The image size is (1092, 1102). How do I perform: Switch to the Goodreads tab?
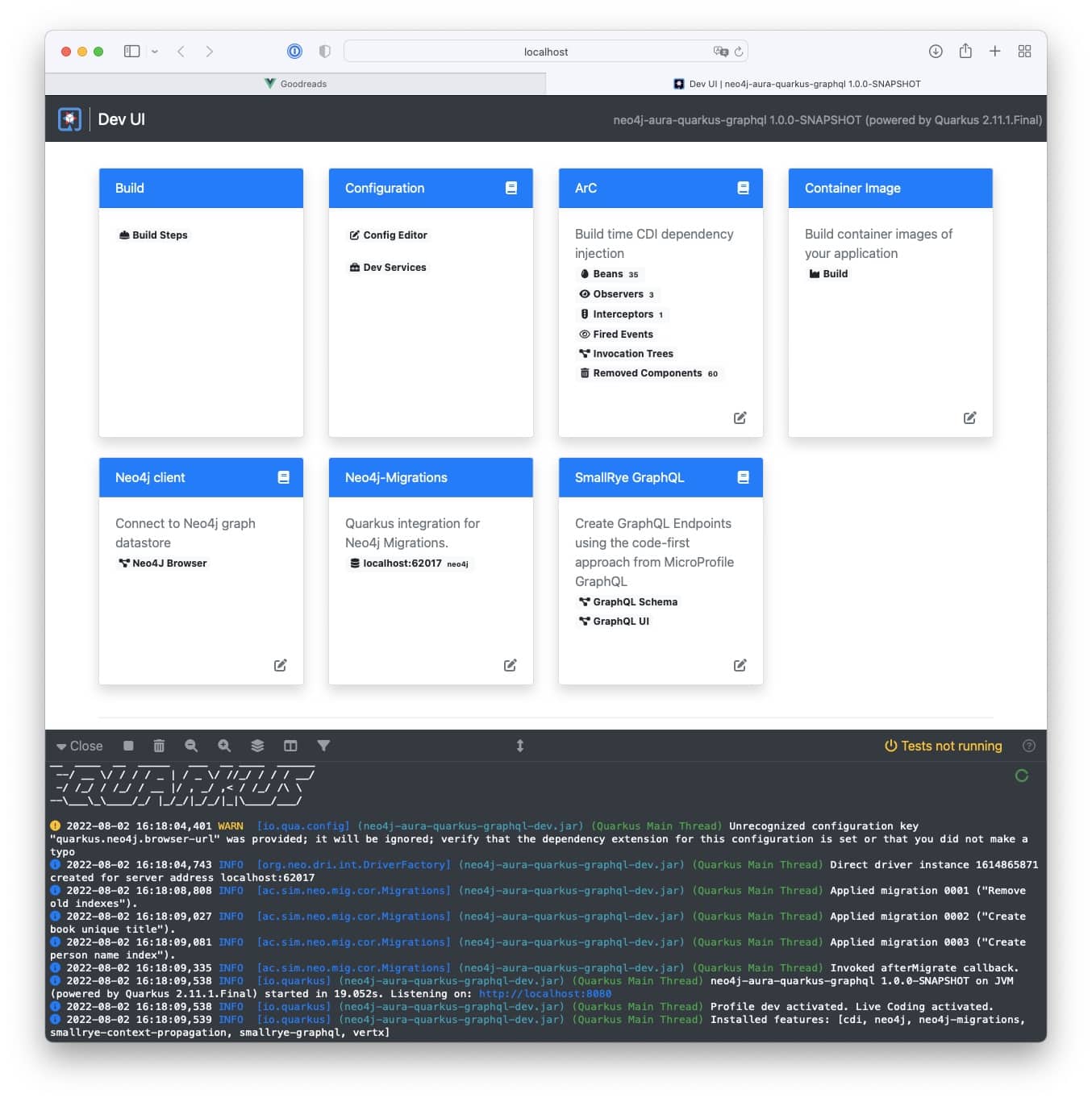coord(295,84)
